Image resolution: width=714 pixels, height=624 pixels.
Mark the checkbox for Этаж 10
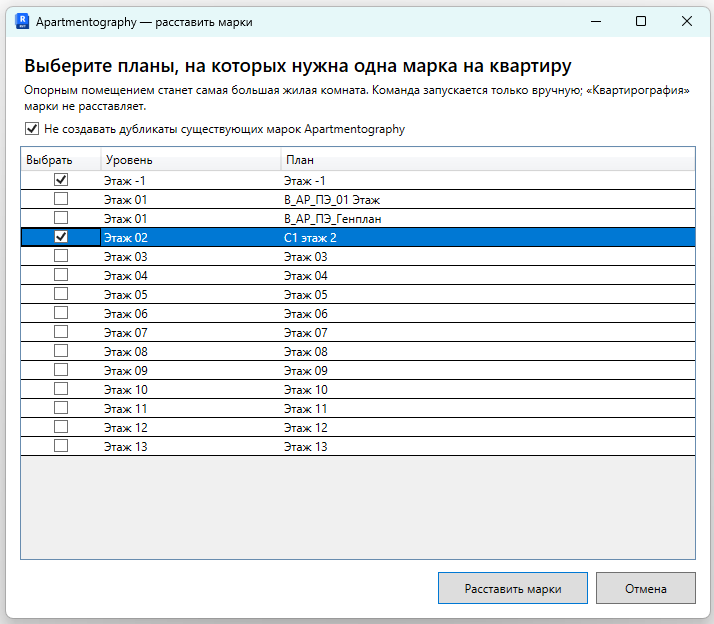pos(61,389)
